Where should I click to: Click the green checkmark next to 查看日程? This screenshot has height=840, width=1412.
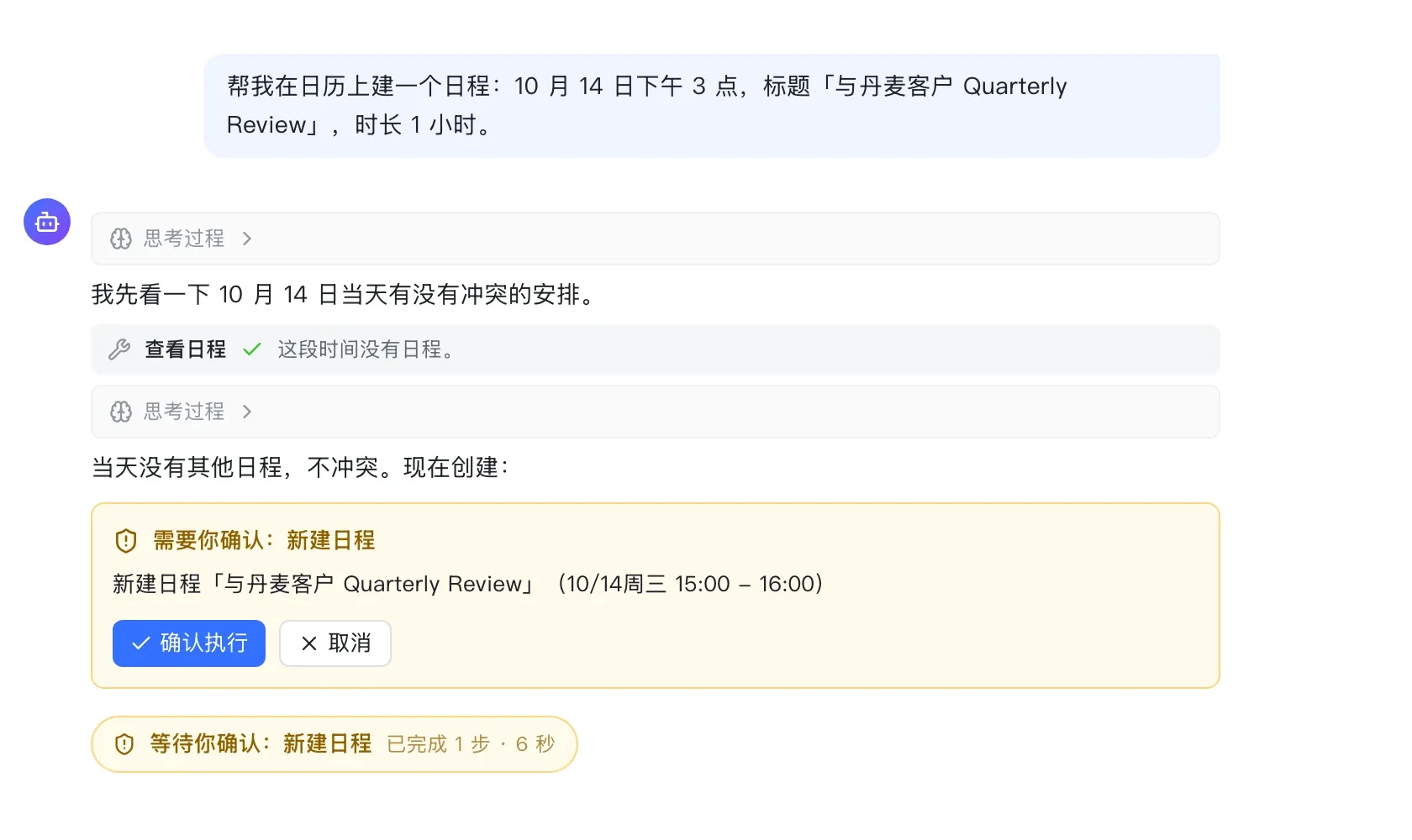tap(252, 349)
